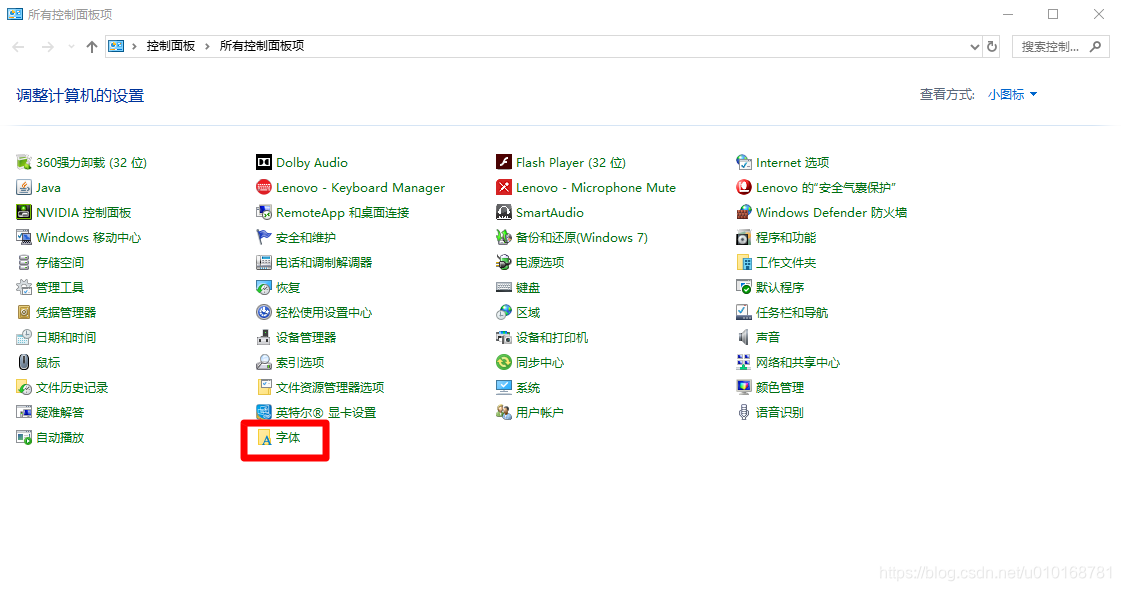Open 设备和打印机 link
This screenshot has width=1121, height=591.
tap(552, 337)
